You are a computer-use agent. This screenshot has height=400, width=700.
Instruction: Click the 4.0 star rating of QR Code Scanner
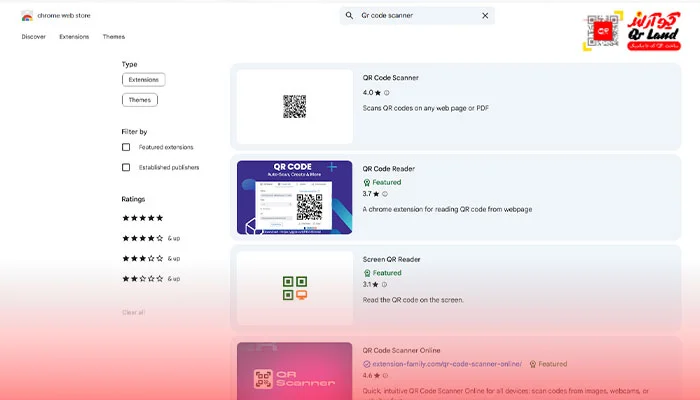[x=371, y=93]
